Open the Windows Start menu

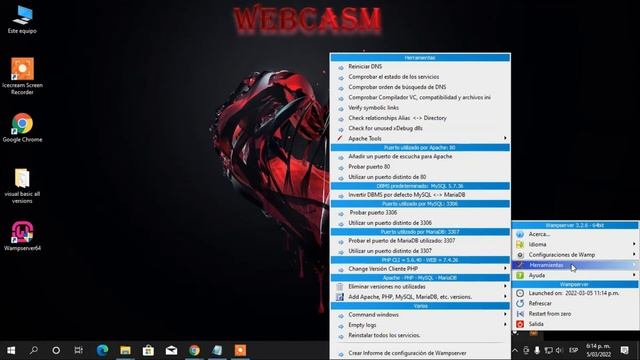pos(11,350)
